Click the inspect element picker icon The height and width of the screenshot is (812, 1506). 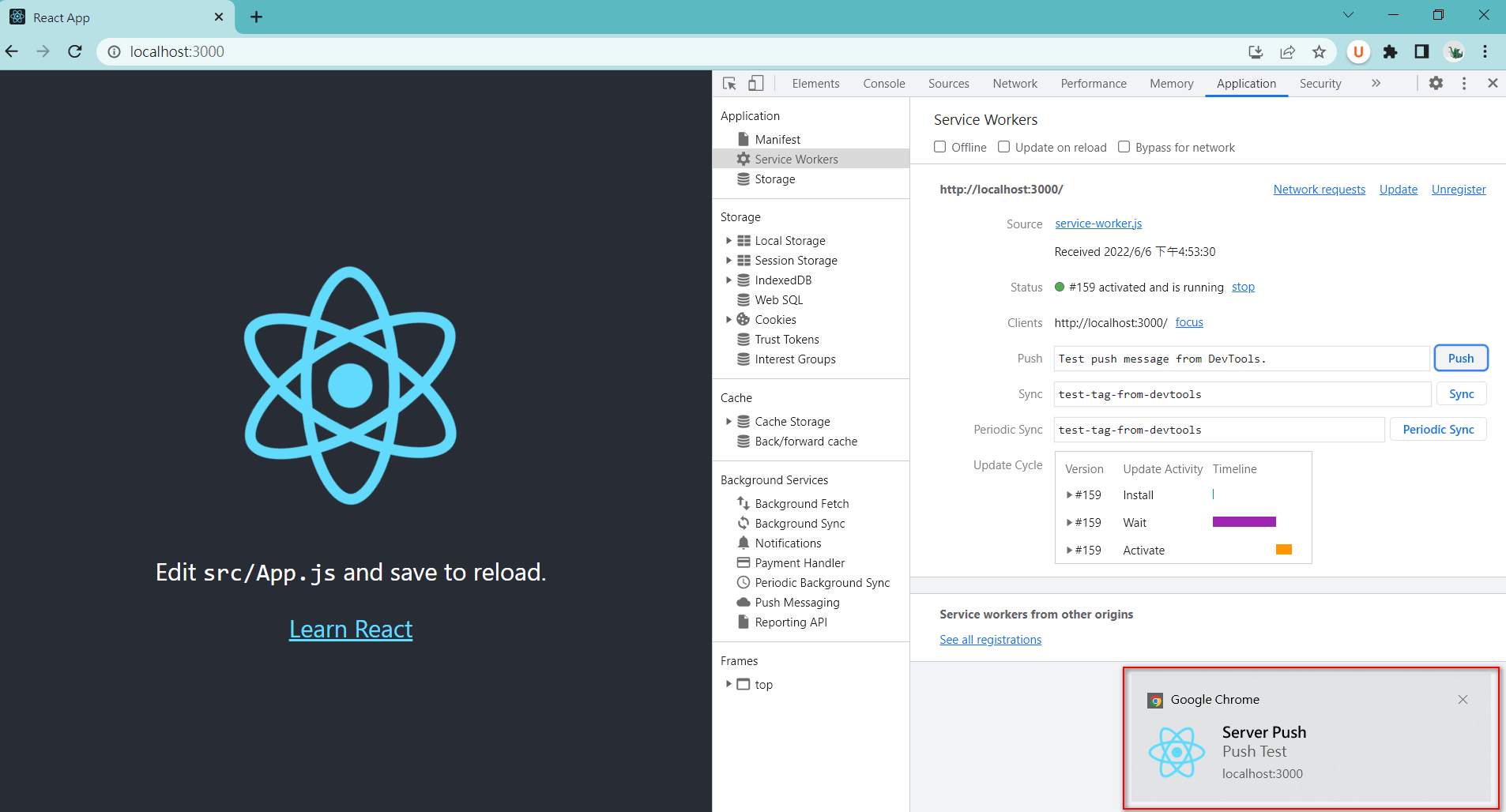729,84
